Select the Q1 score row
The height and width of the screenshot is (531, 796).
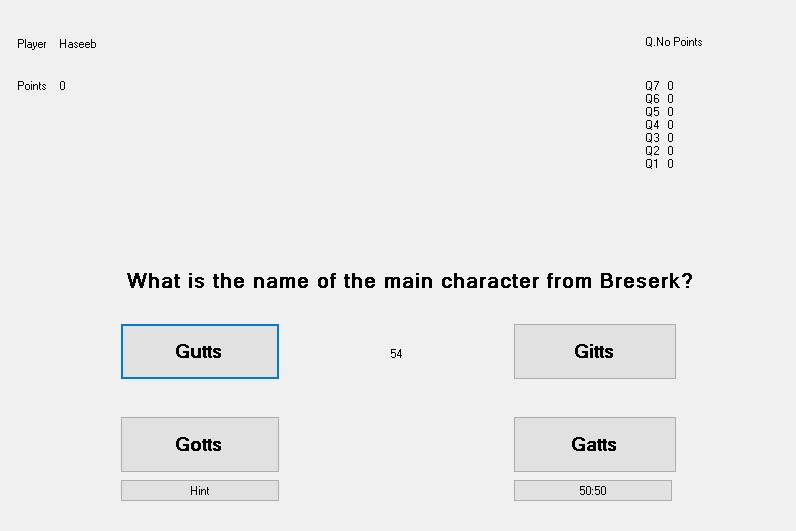tap(659, 163)
